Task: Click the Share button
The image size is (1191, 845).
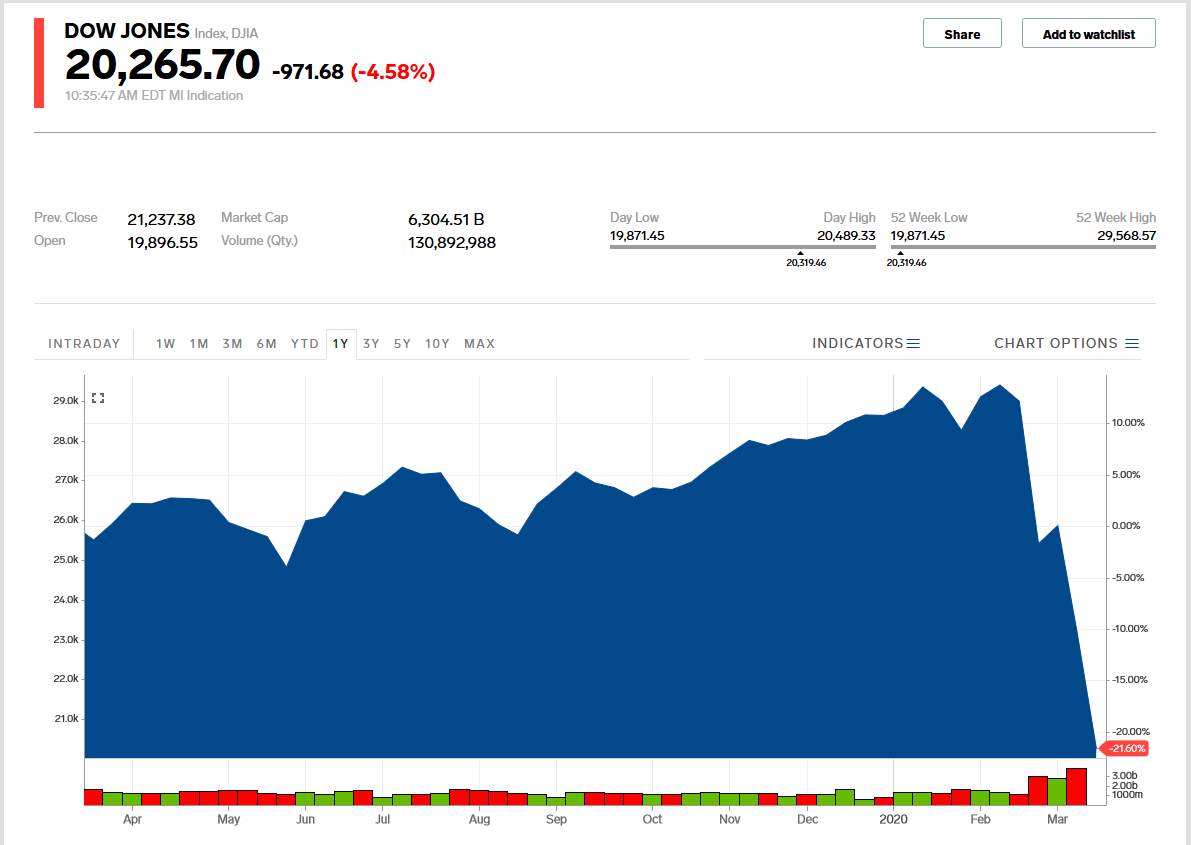Action: [x=962, y=34]
